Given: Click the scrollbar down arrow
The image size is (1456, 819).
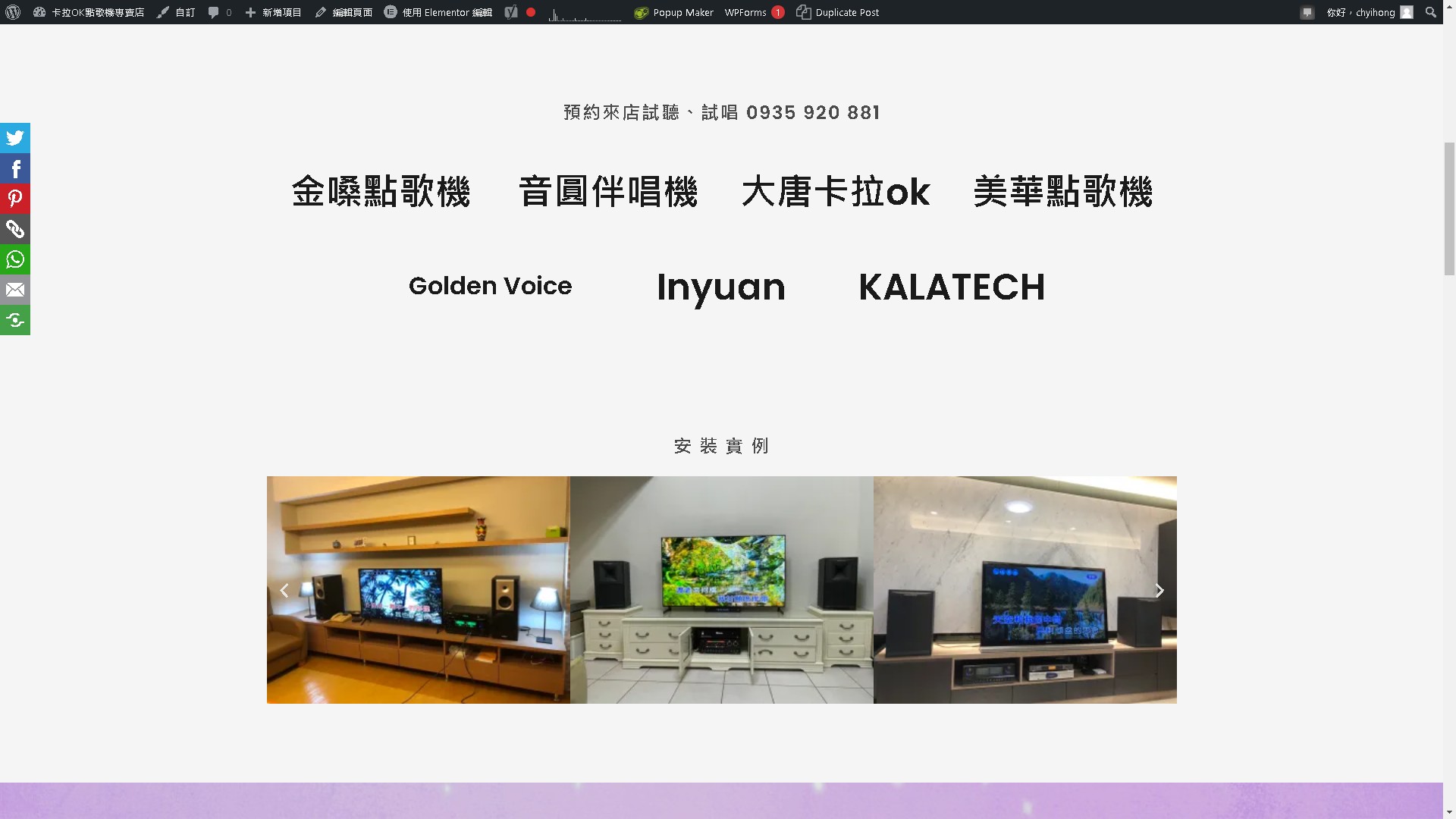Looking at the screenshot, I should 1449,812.
